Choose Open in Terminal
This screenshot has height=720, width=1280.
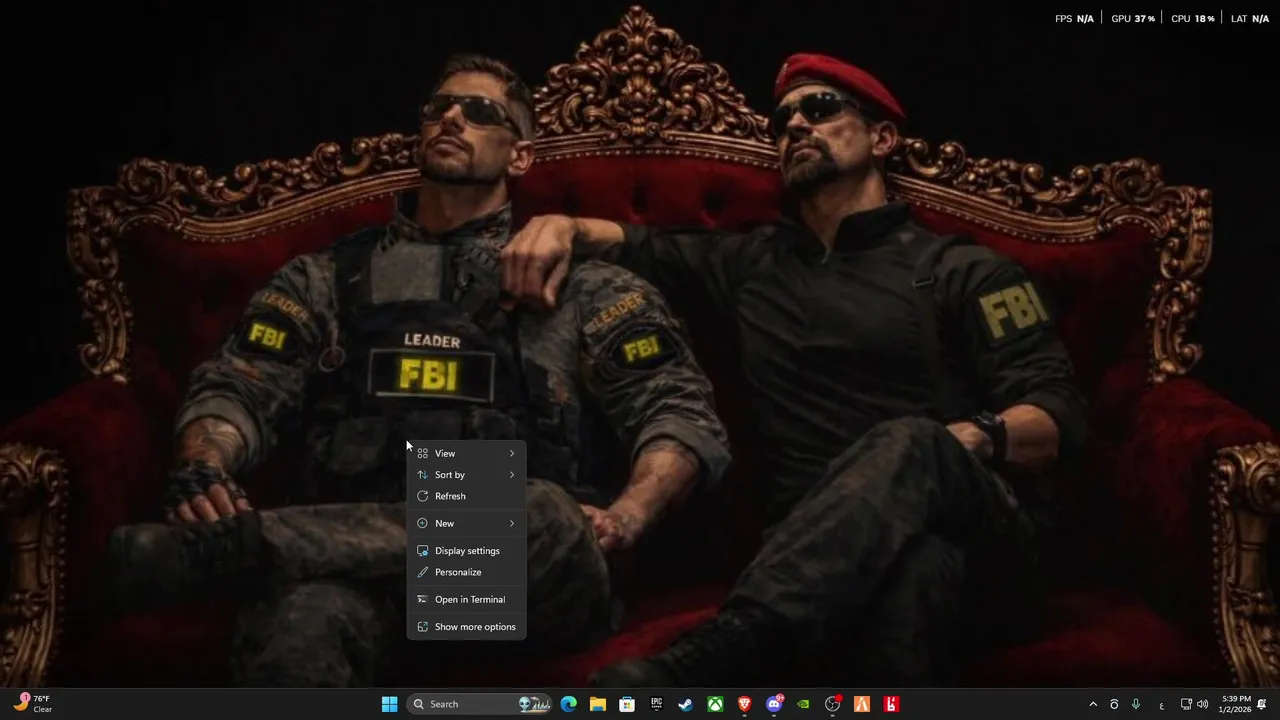point(466,599)
